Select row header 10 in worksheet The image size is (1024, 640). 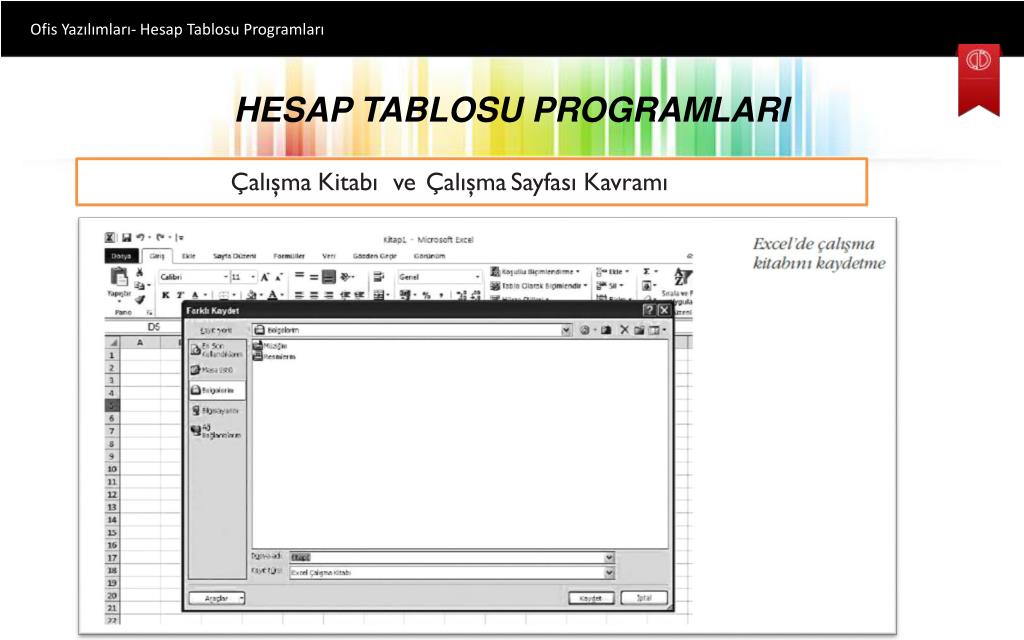pos(112,470)
